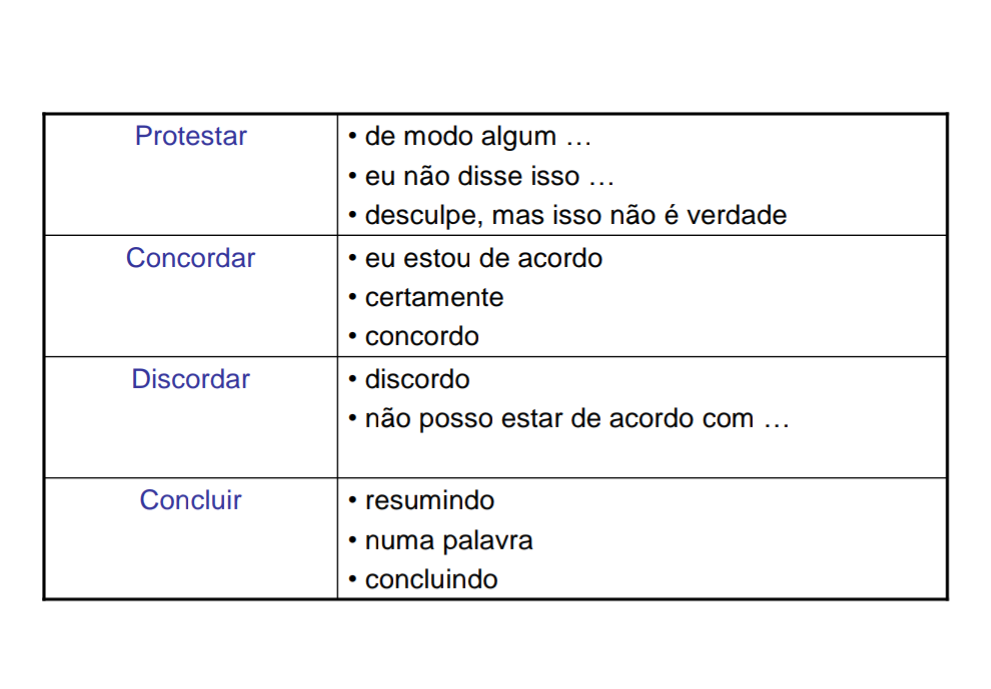991x689 pixels.
Task: Click the bullet before 'de modo algum'
Action: pyautogui.click(x=353, y=137)
